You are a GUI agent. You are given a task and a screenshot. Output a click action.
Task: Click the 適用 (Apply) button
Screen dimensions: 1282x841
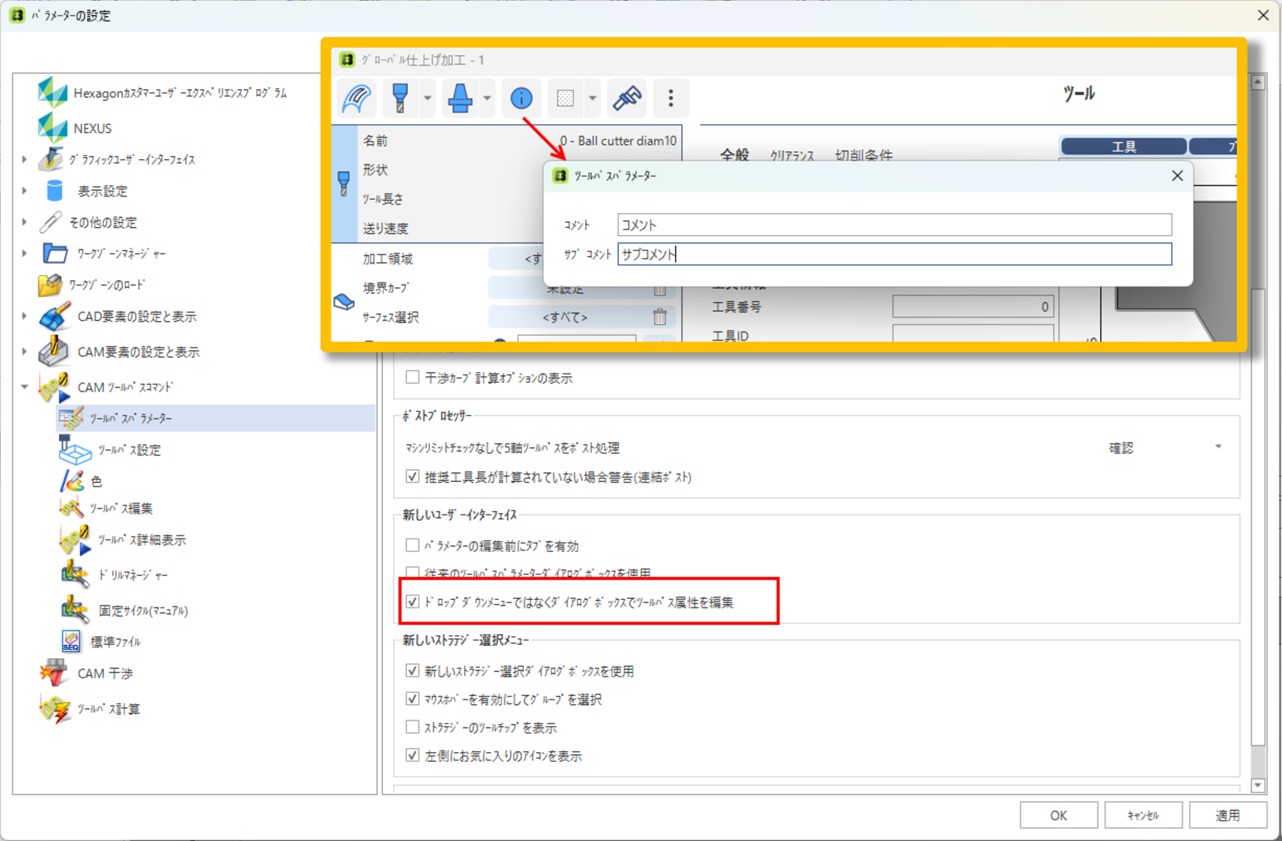pos(1227,815)
